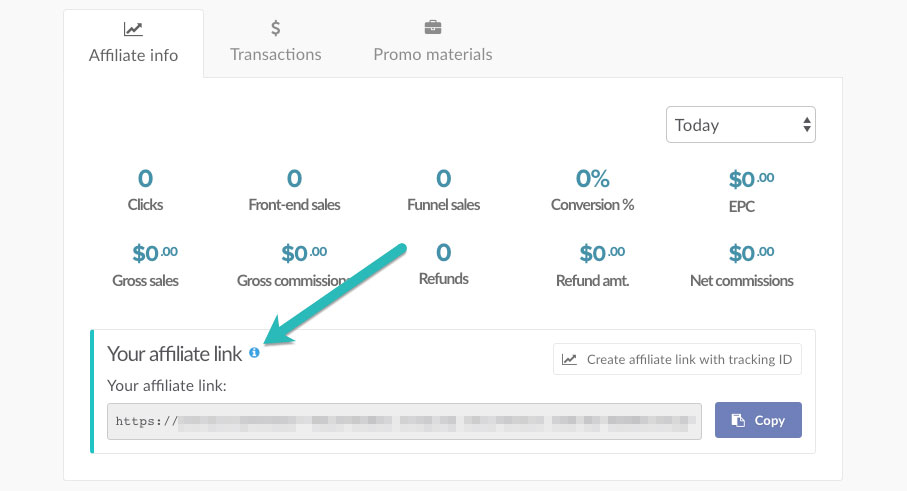Copy the affiliate link
Screen dimensions: 907x491
[758, 420]
